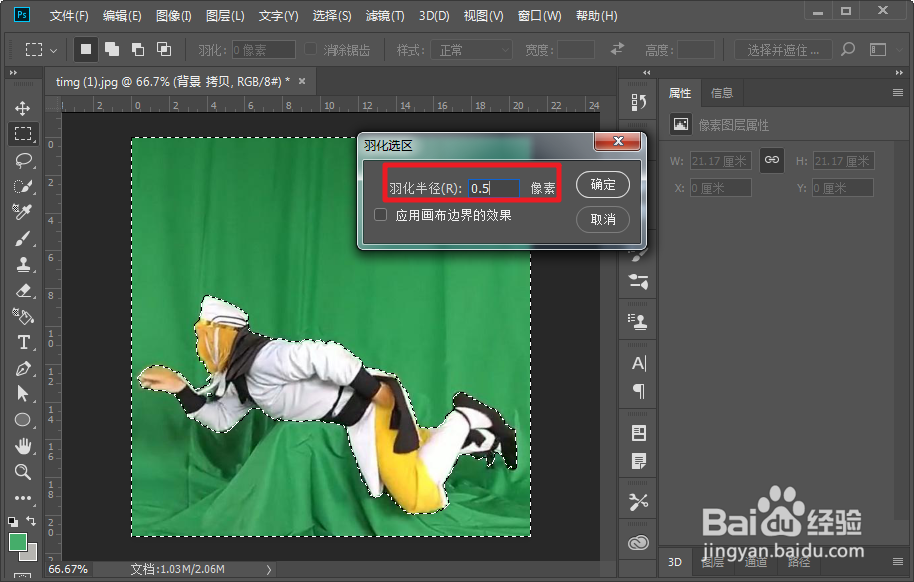Click the search magnifier in options bar
The height and width of the screenshot is (582, 914).
pyautogui.click(x=848, y=50)
